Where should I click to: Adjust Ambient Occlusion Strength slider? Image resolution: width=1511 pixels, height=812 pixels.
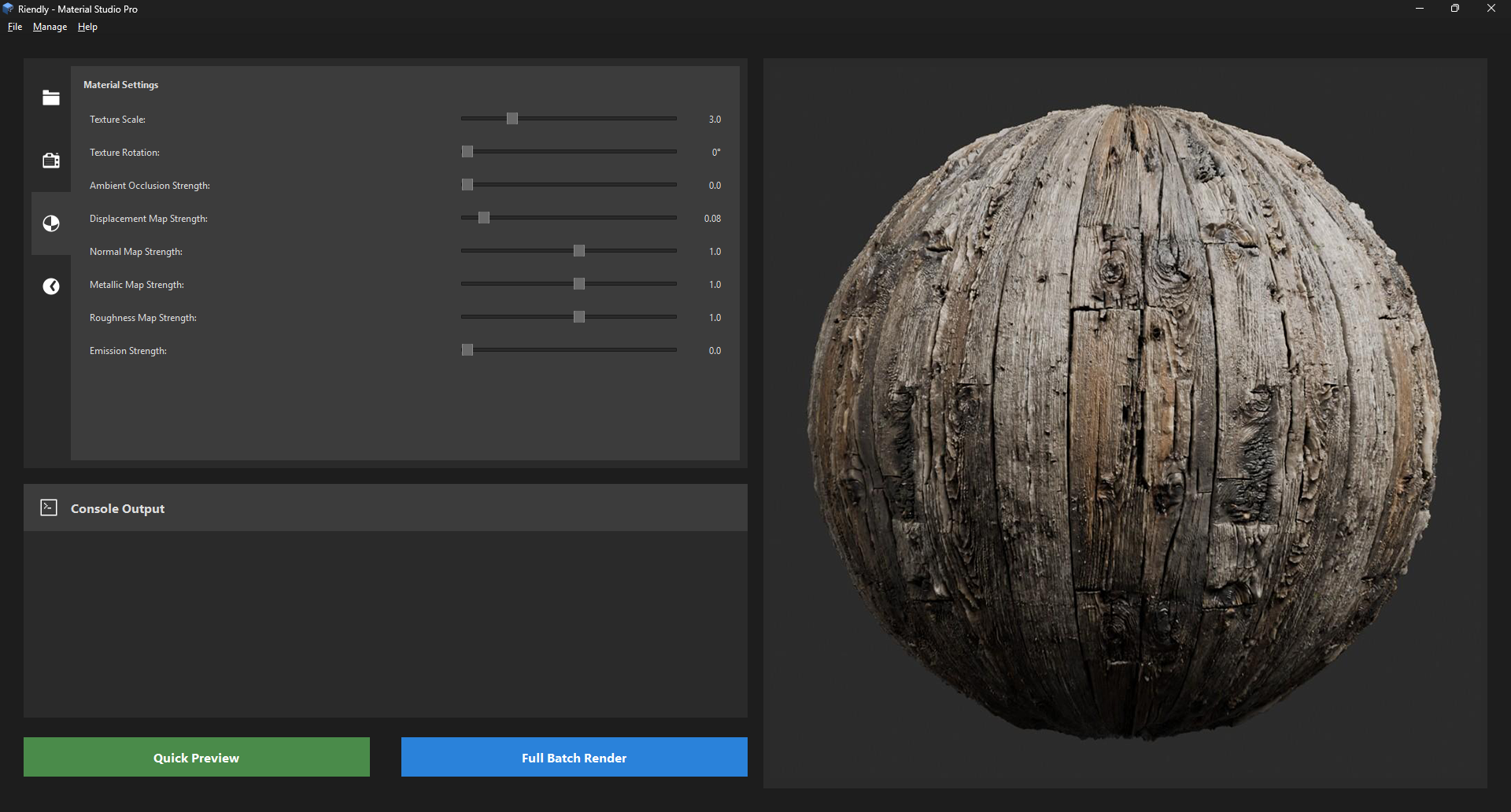click(x=467, y=185)
